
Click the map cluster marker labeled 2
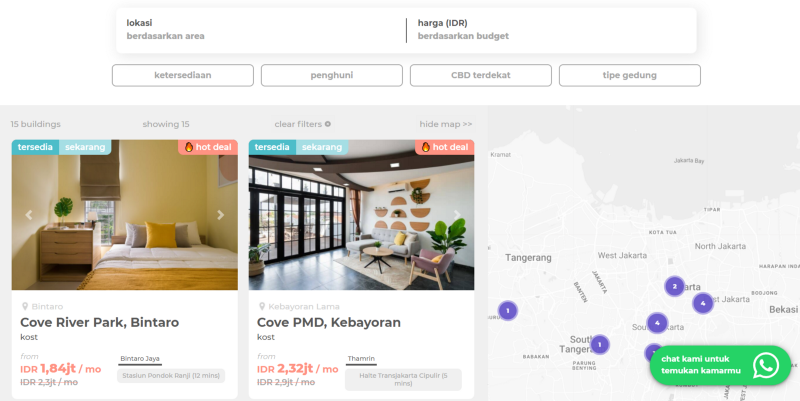(674, 286)
